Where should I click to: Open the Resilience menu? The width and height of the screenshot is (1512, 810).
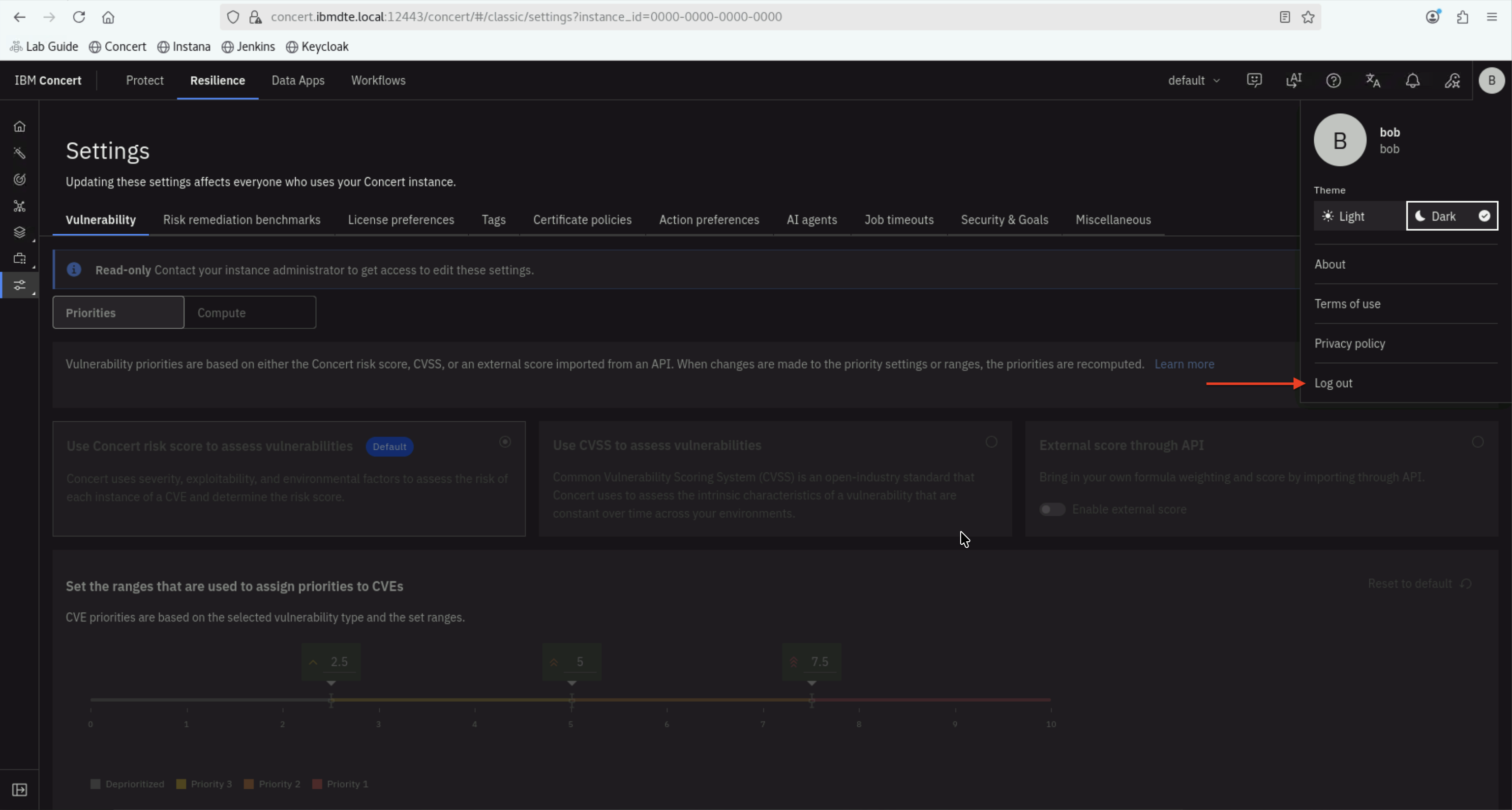coord(217,81)
